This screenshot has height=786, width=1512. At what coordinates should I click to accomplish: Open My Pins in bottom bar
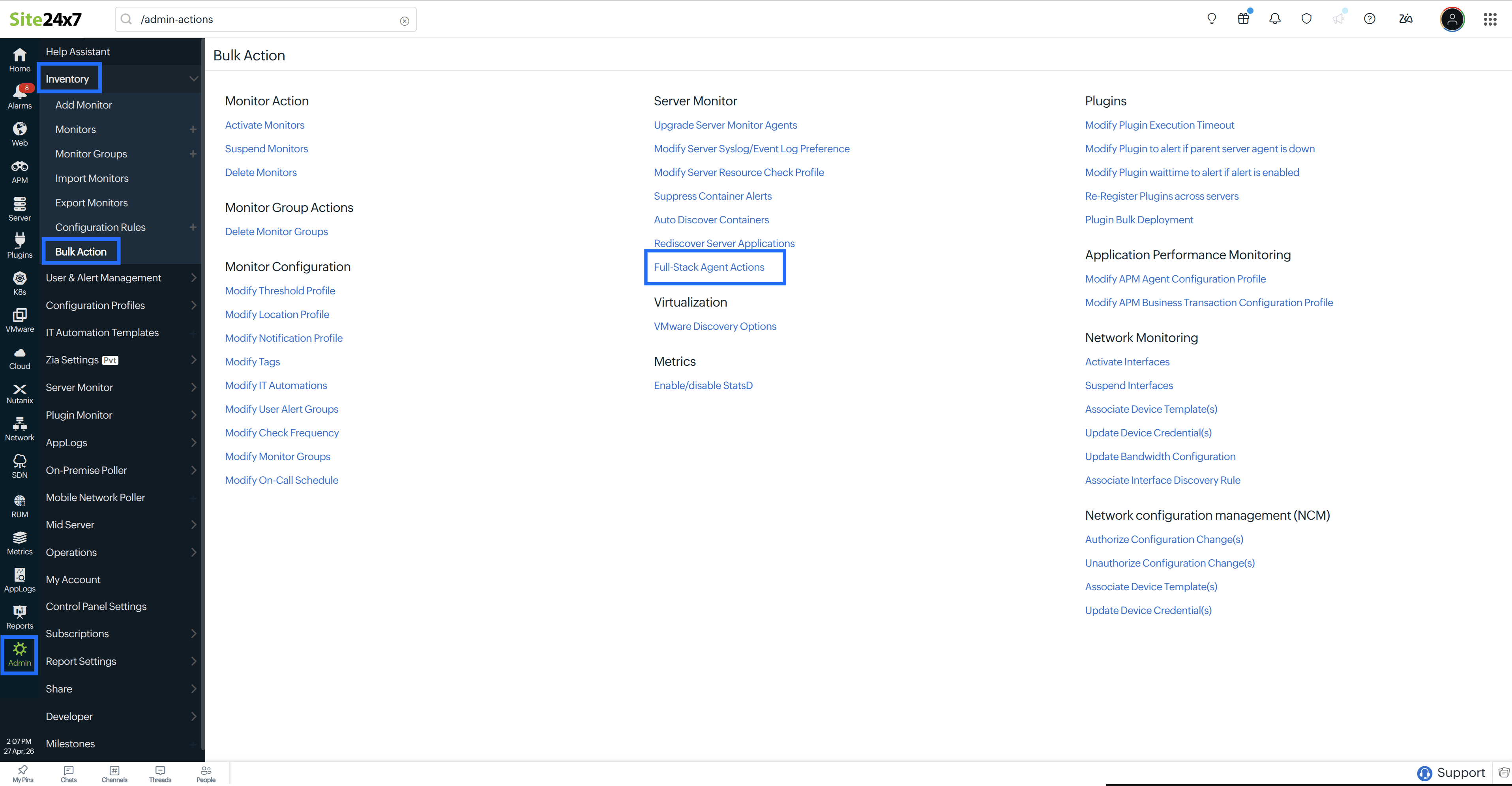point(23,774)
